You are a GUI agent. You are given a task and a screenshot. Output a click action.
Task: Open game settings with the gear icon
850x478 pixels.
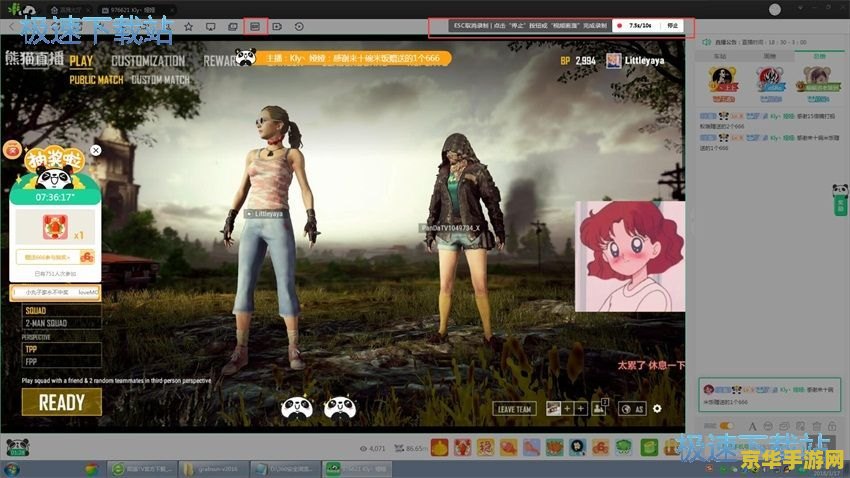click(x=657, y=409)
